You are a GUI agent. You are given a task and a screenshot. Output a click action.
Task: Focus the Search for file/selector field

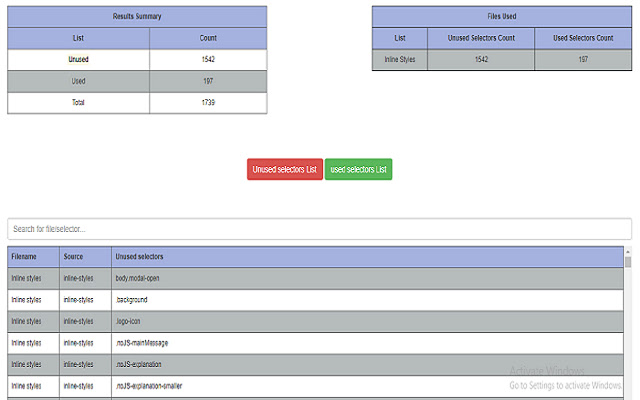pos(320,229)
